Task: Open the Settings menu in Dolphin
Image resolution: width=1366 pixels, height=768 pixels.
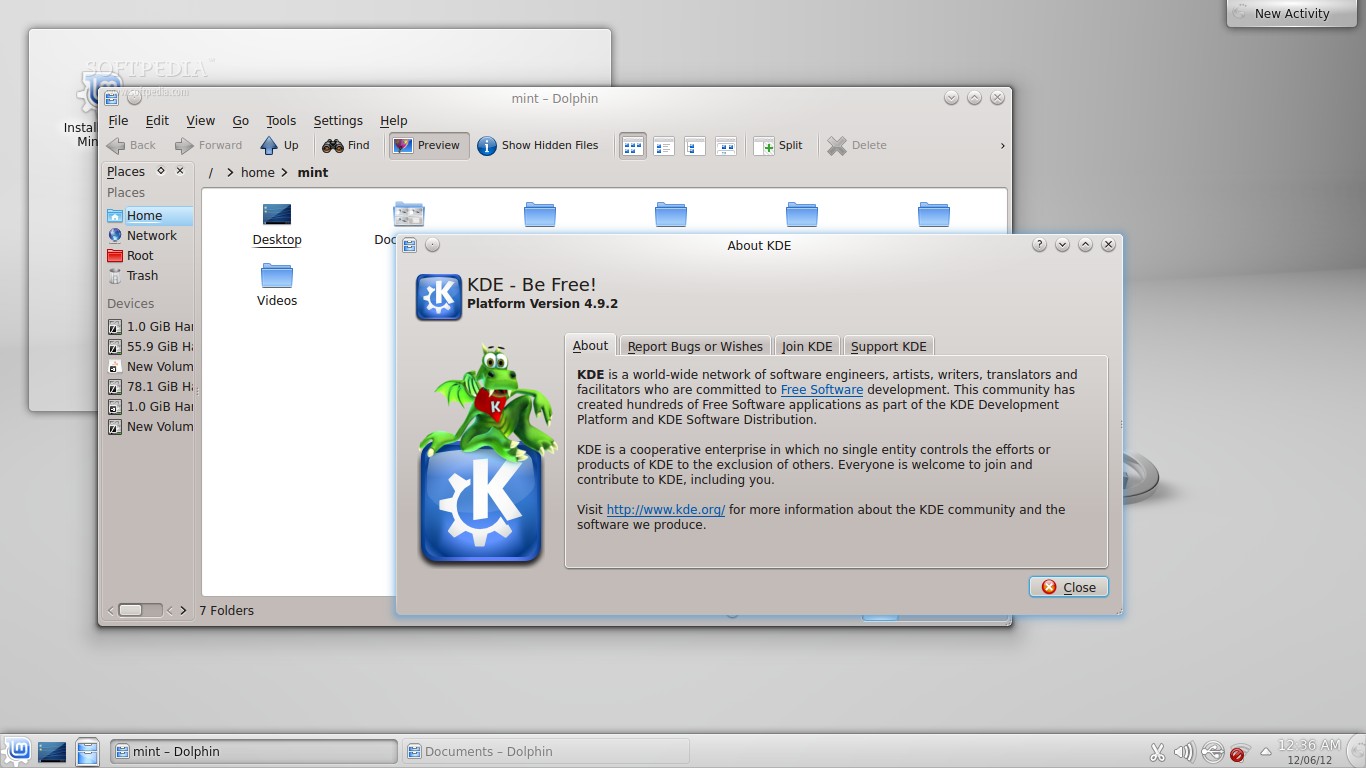Action: 338,120
